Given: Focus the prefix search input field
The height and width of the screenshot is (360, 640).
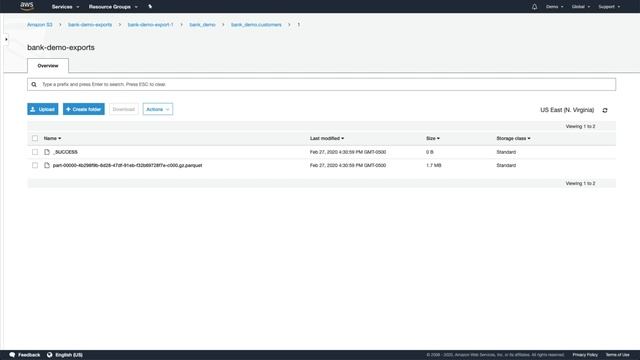Looking at the screenshot, I should pyautogui.click(x=322, y=84).
